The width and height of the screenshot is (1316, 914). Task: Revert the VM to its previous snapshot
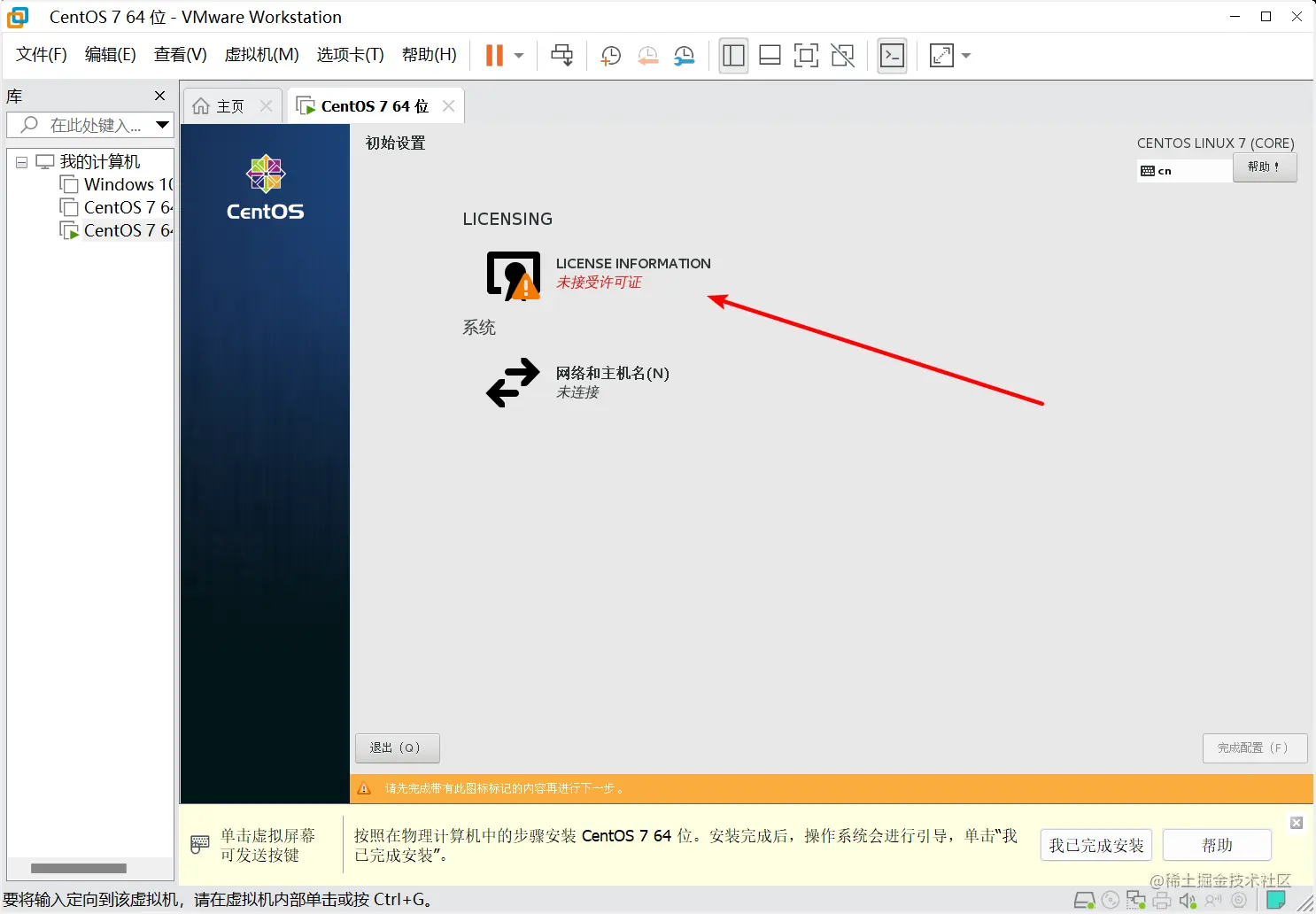pos(647,56)
